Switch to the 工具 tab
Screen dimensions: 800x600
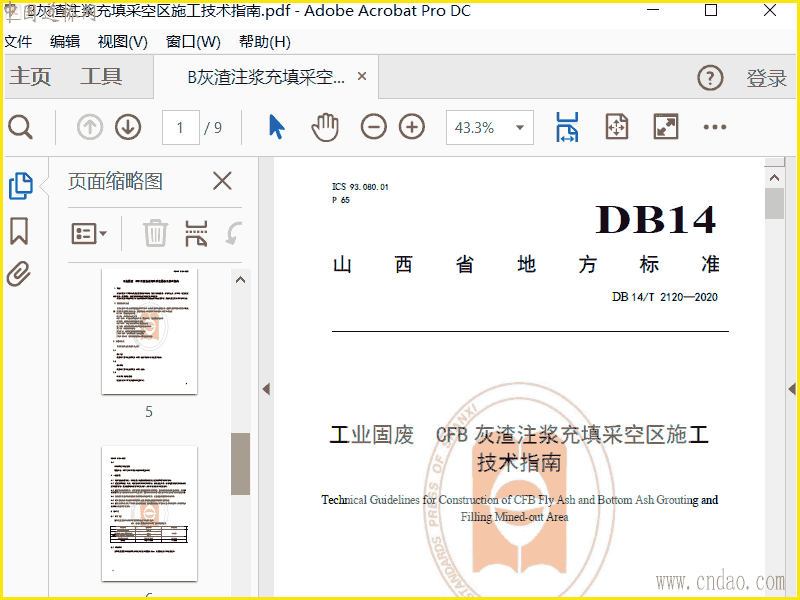click(x=101, y=77)
